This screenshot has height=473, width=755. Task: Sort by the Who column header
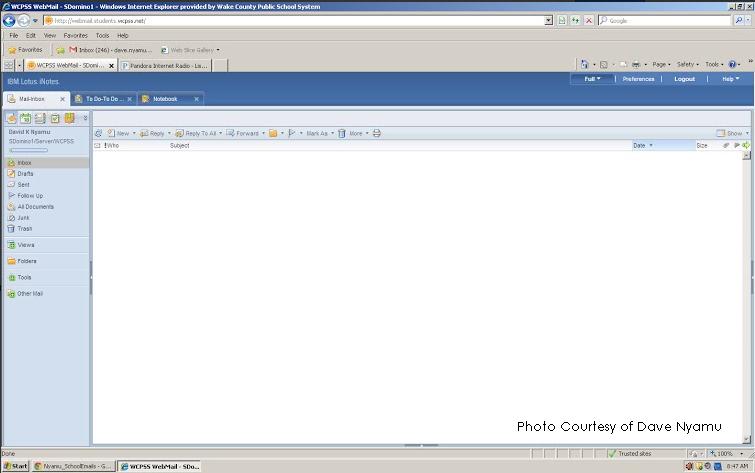(x=112, y=145)
